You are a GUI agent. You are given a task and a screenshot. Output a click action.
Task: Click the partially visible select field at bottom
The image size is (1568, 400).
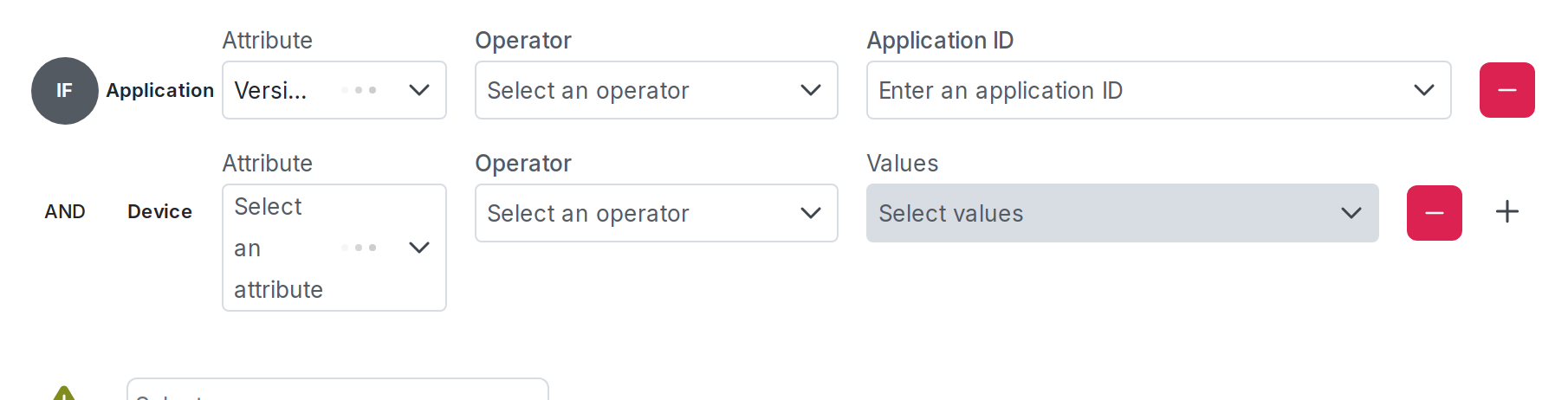(x=338, y=391)
